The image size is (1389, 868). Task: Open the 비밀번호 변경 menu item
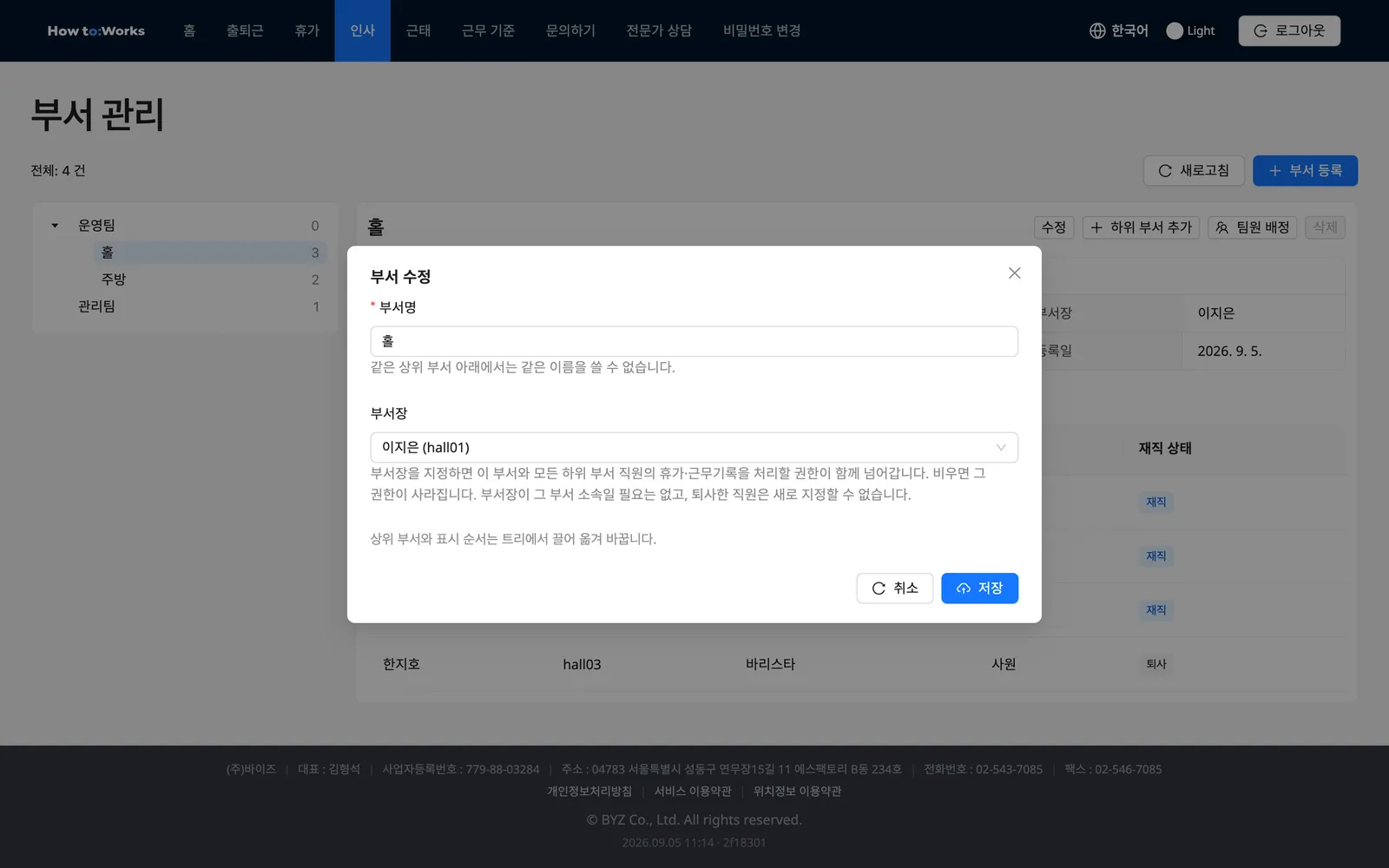pyautogui.click(x=761, y=30)
